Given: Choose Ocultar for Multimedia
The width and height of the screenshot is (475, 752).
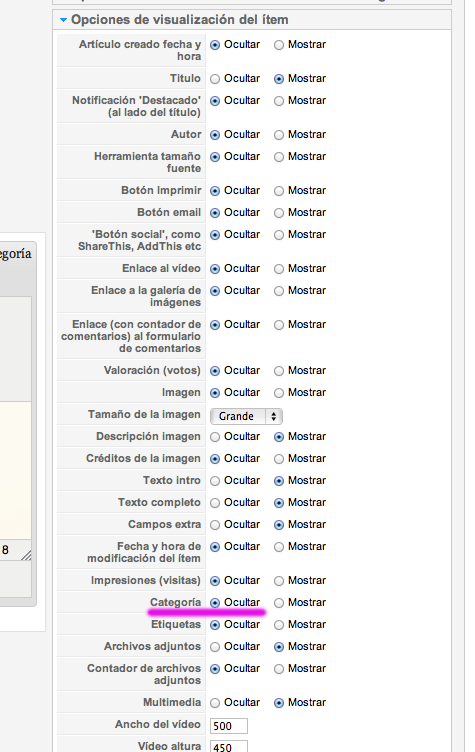Looking at the screenshot, I should pos(215,704).
